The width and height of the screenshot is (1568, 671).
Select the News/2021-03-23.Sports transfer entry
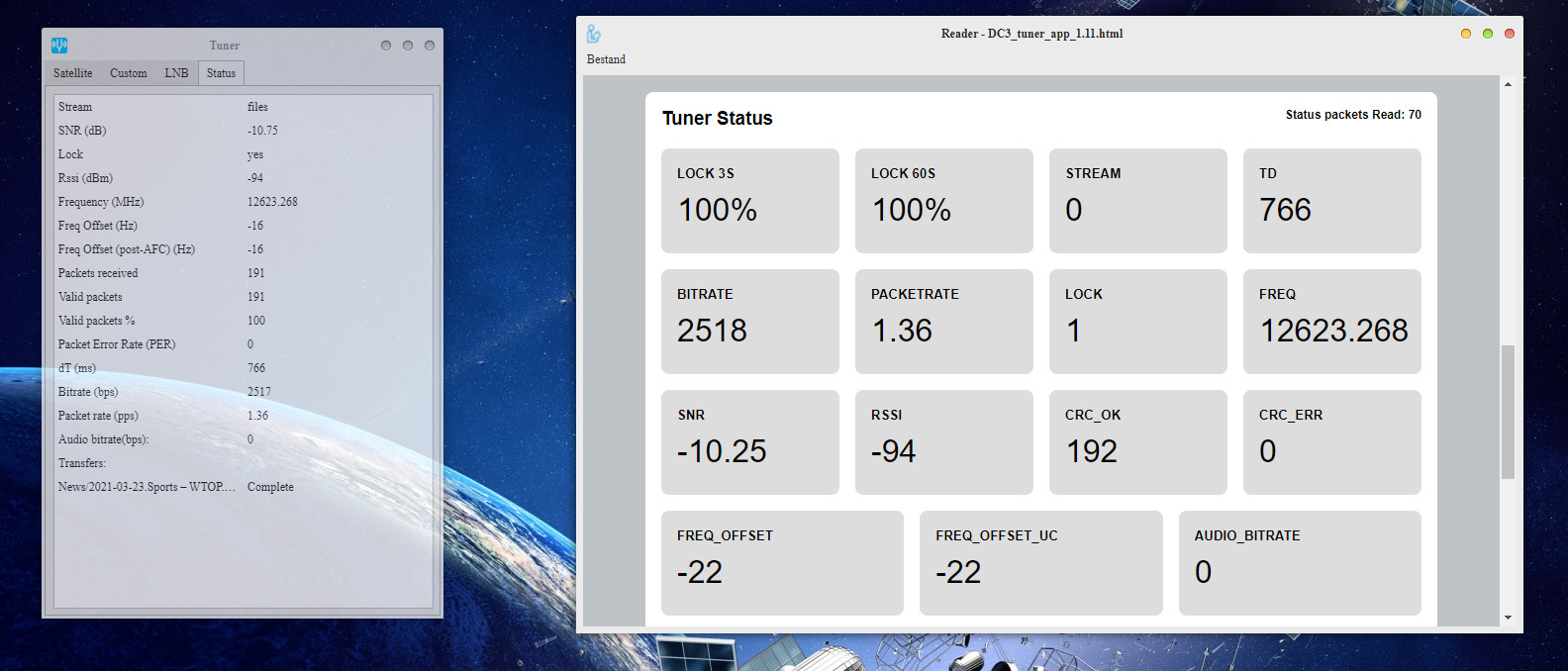147,487
